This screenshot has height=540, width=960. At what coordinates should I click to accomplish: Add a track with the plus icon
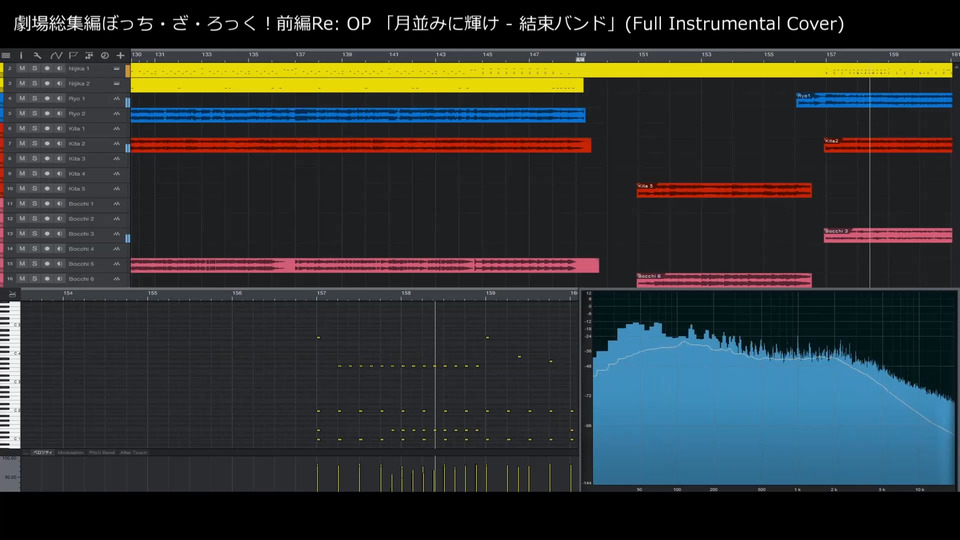click(x=121, y=55)
